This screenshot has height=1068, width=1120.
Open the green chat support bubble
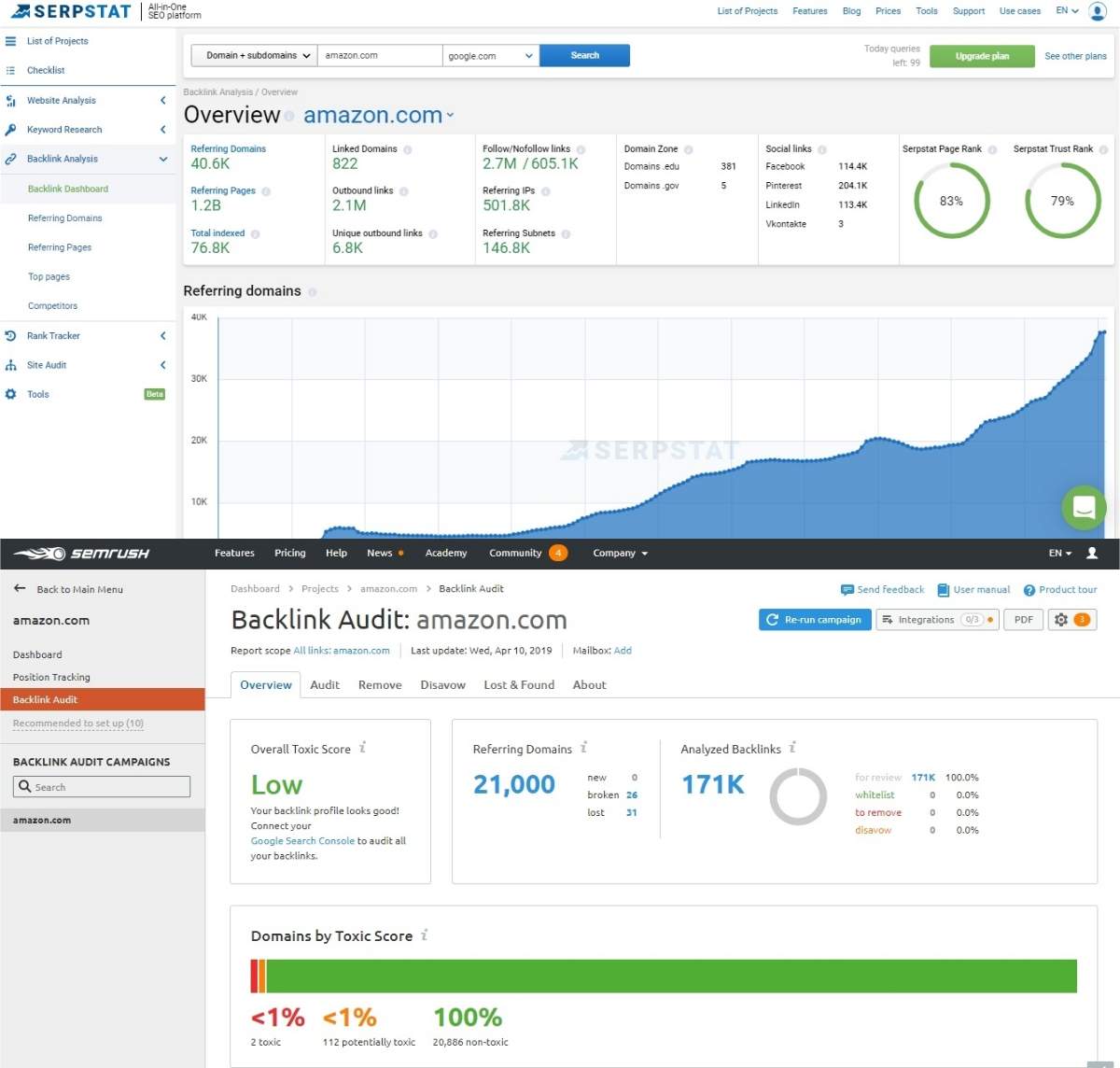click(x=1084, y=508)
